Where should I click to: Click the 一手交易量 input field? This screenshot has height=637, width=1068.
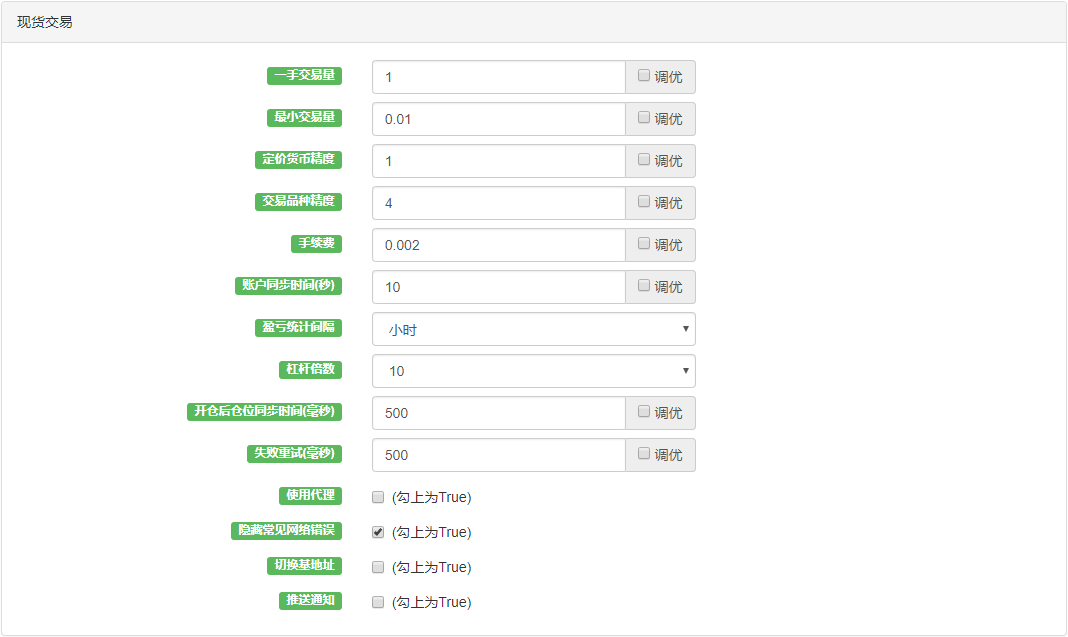498,77
